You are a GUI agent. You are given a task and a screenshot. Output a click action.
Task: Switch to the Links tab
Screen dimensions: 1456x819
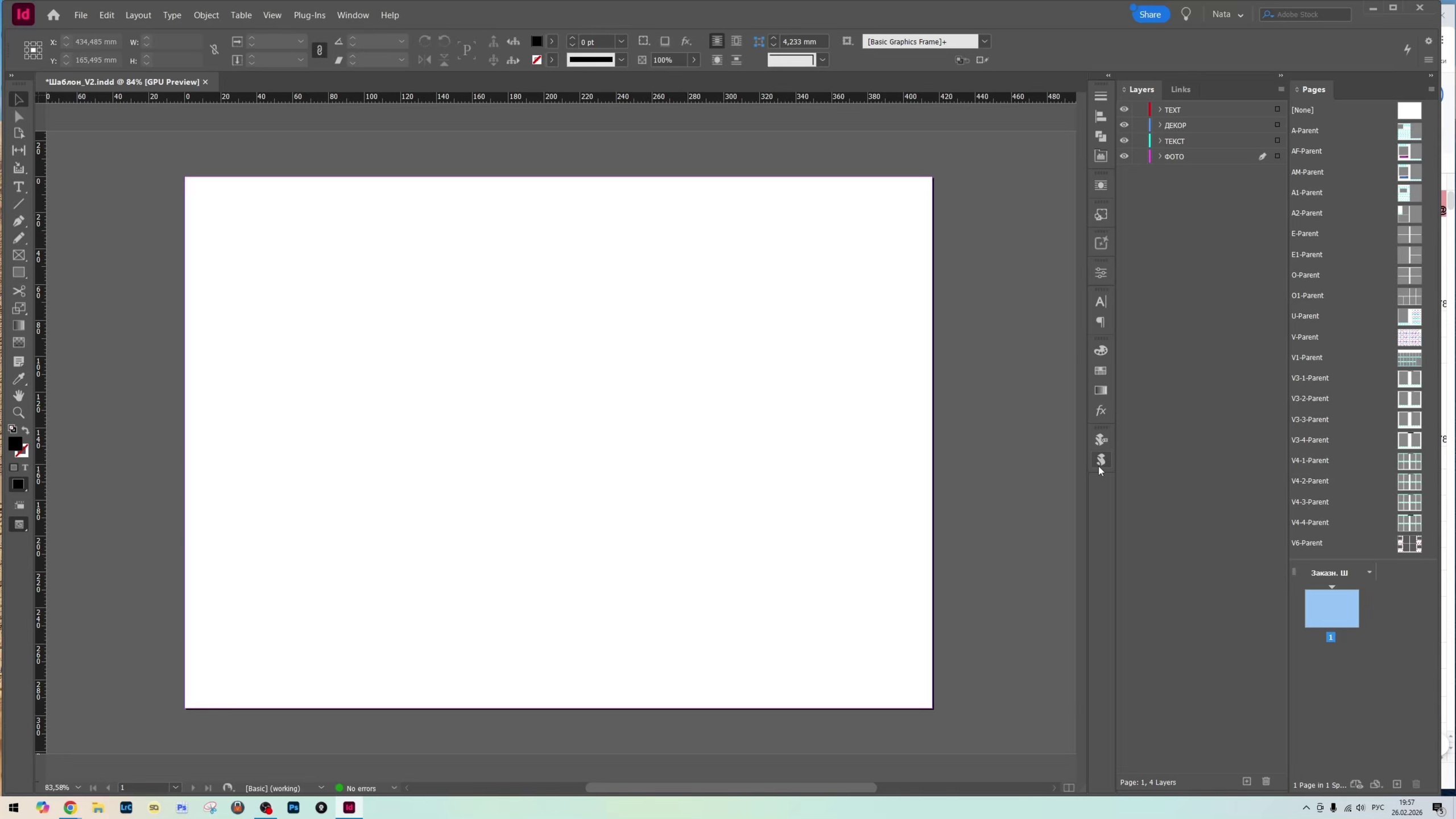pyautogui.click(x=1180, y=89)
